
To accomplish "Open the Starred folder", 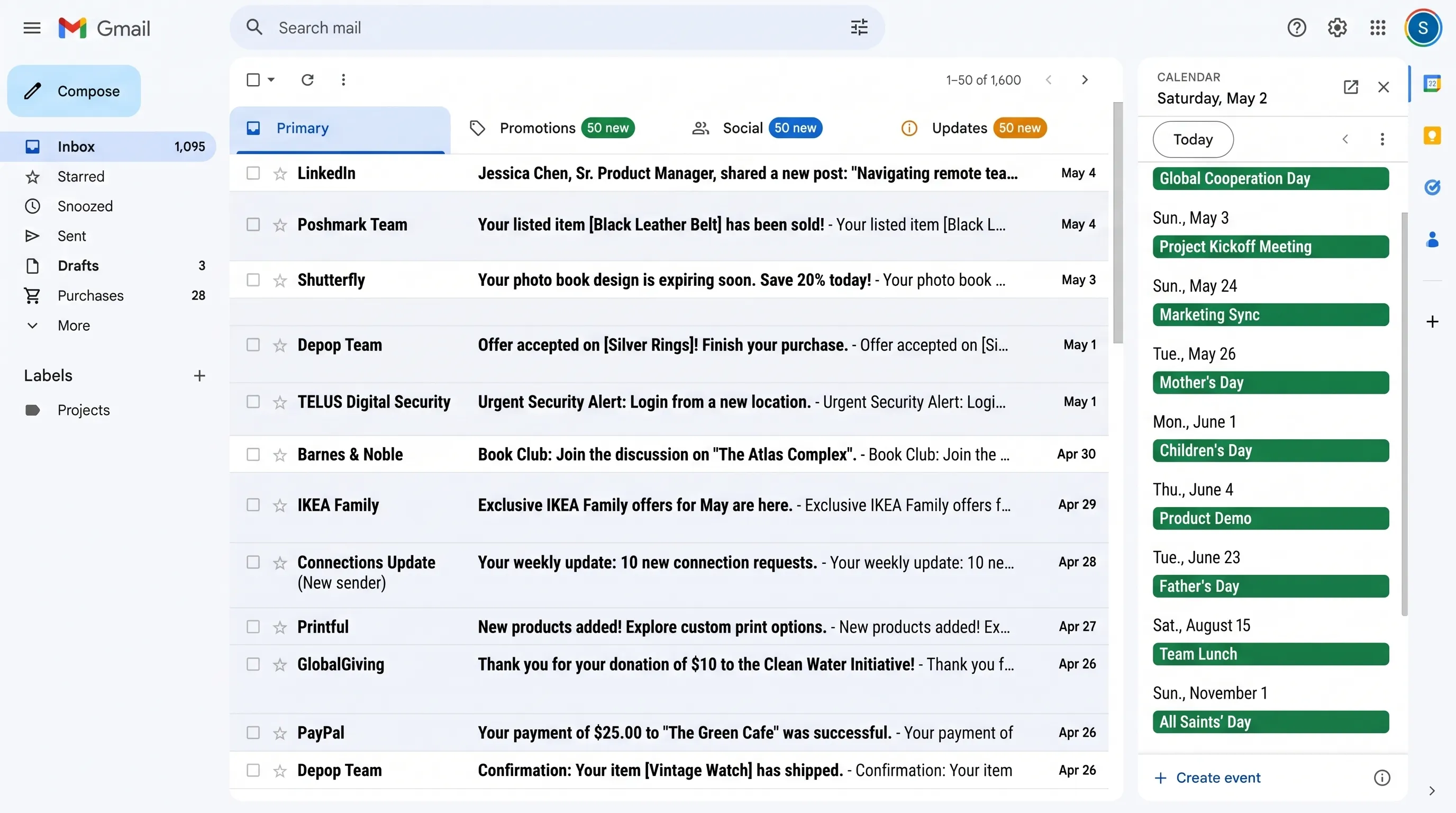I will point(107,176).
